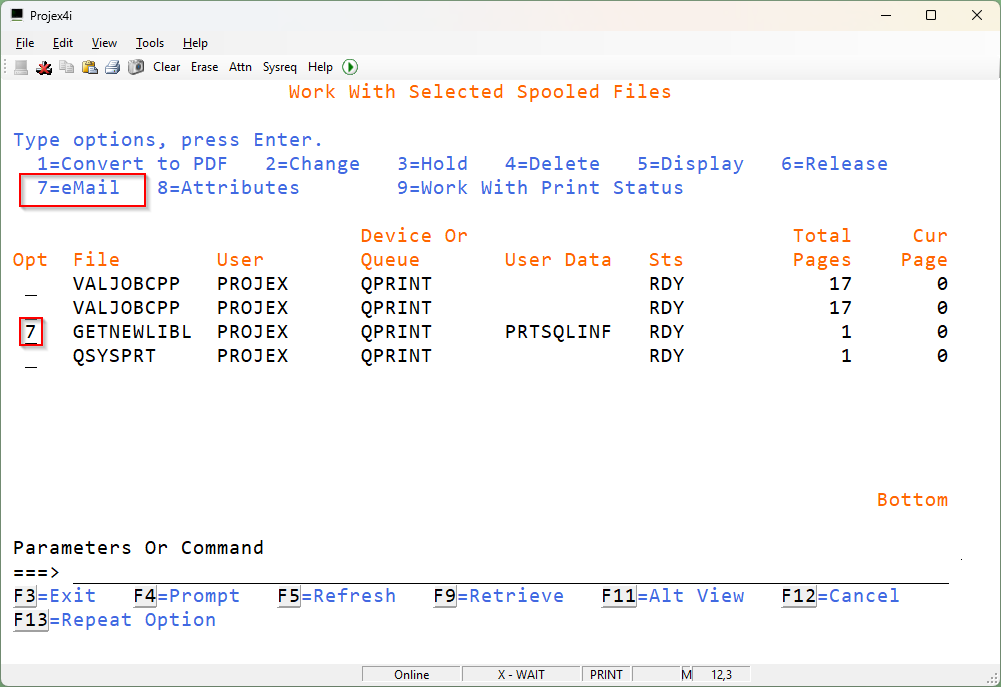Screen dimensions: 1001x687
Task: Click the 4=Delete option text
Action: click(552, 164)
